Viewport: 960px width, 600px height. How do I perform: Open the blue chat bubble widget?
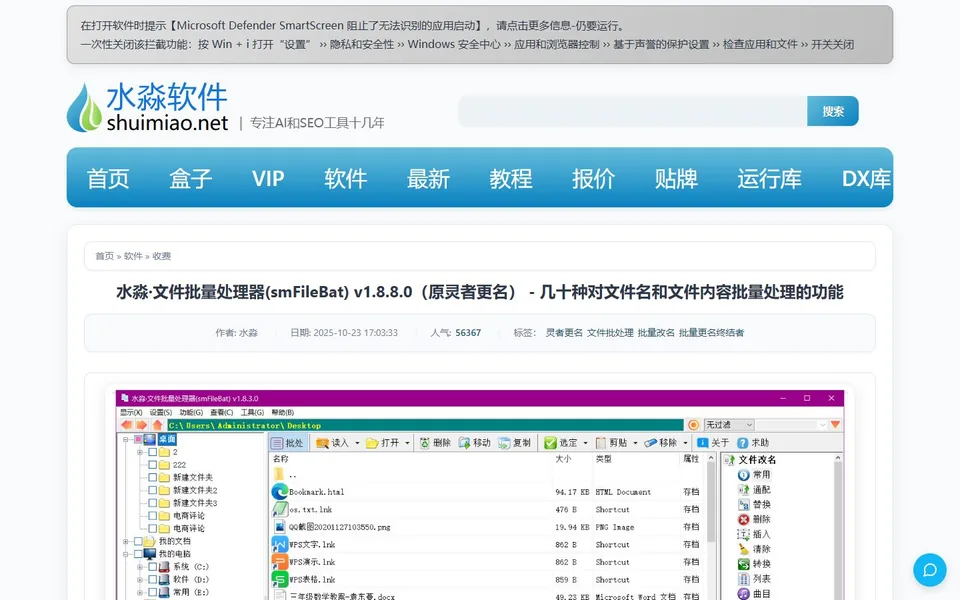click(x=929, y=570)
